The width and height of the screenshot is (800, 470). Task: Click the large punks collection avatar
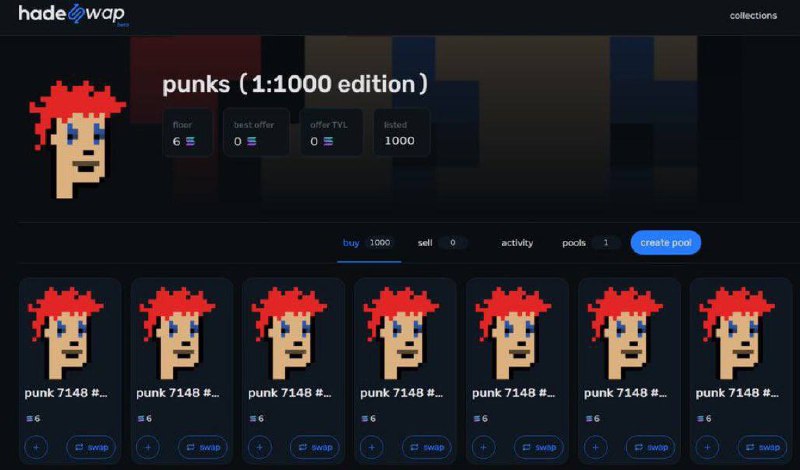tap(77, 139)
